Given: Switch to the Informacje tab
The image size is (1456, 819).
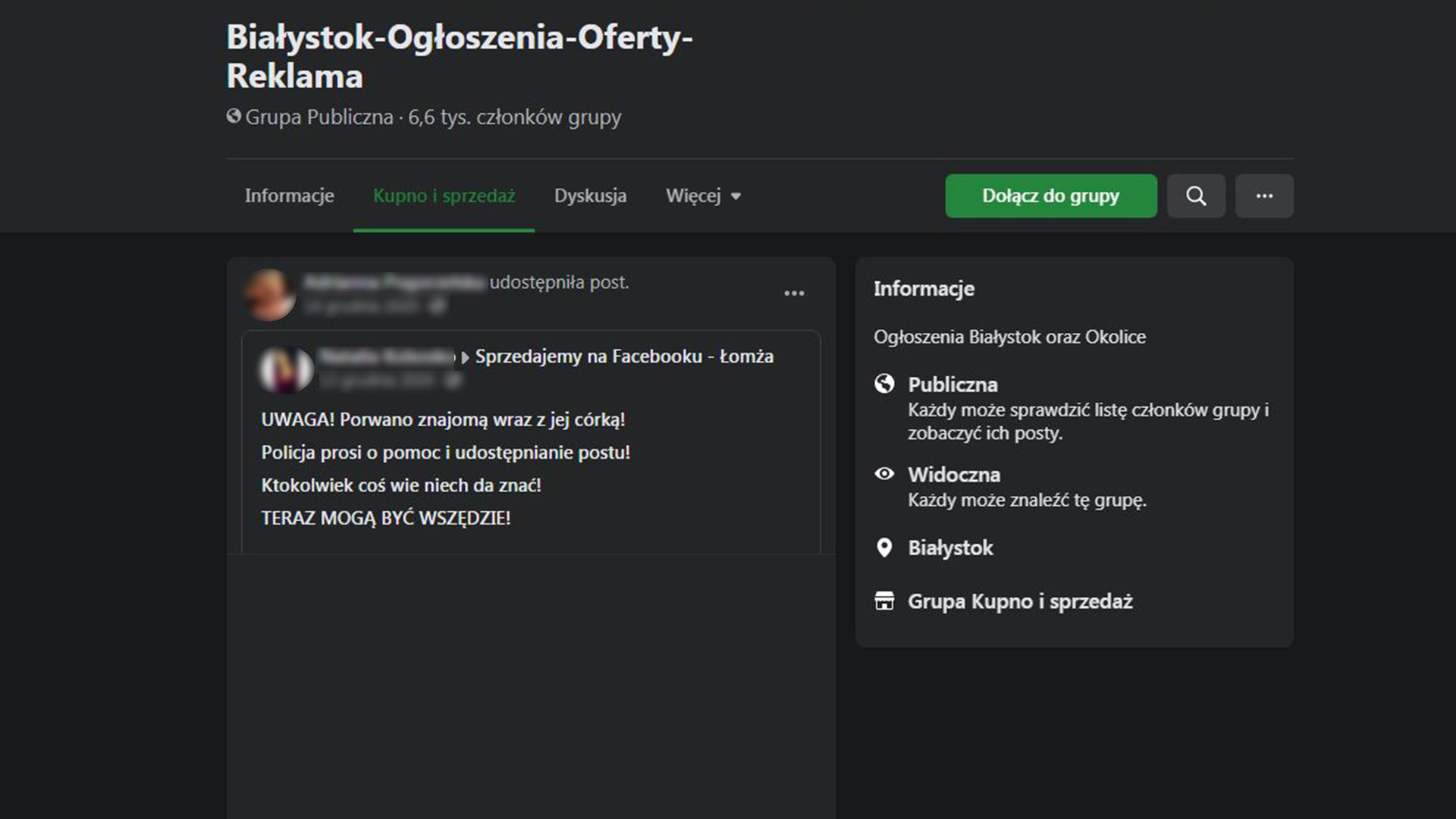Looking at the screenshot, I should [289, 196].
